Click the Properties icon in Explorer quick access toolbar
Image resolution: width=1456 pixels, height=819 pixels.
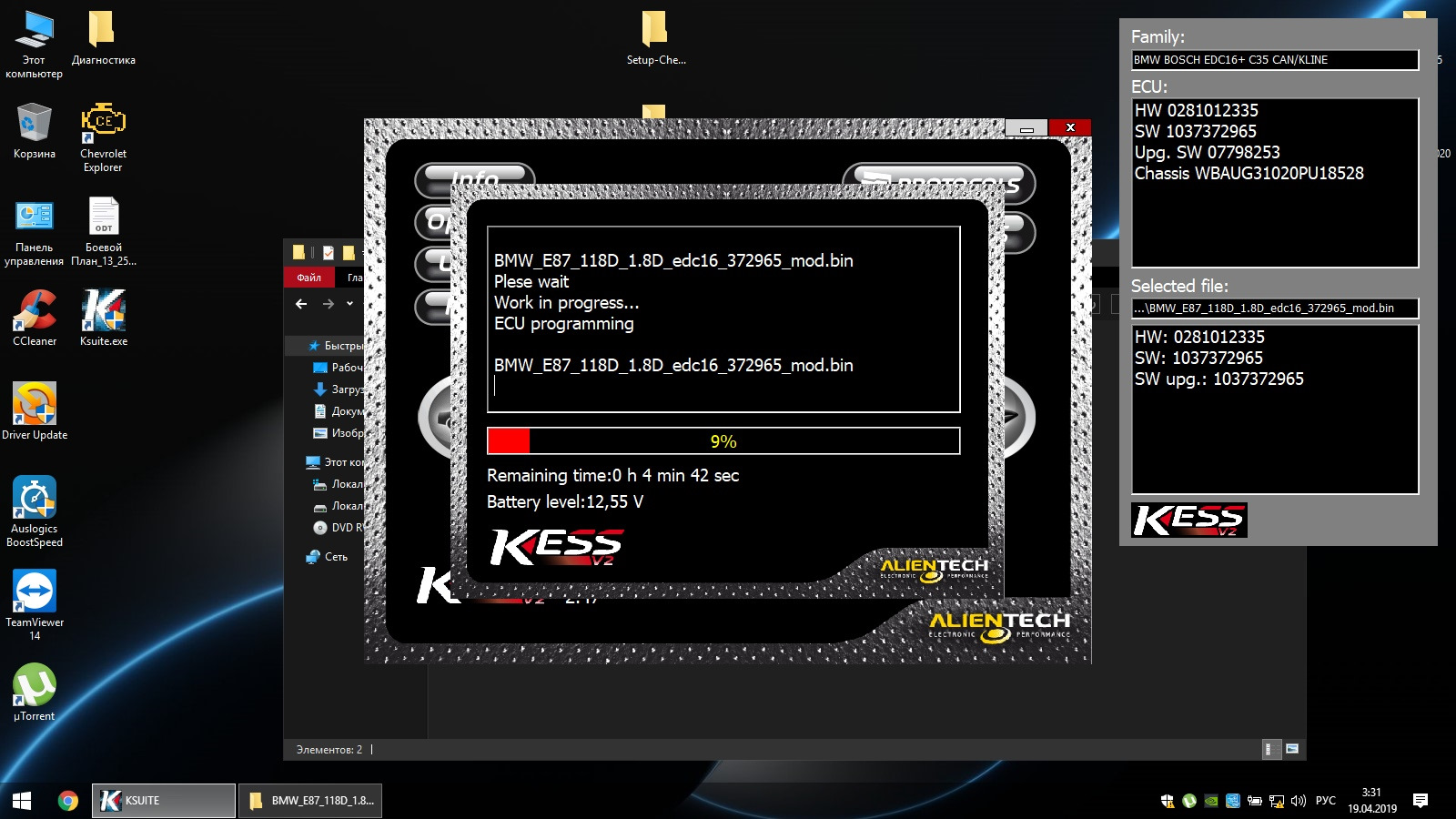point(328,253)
